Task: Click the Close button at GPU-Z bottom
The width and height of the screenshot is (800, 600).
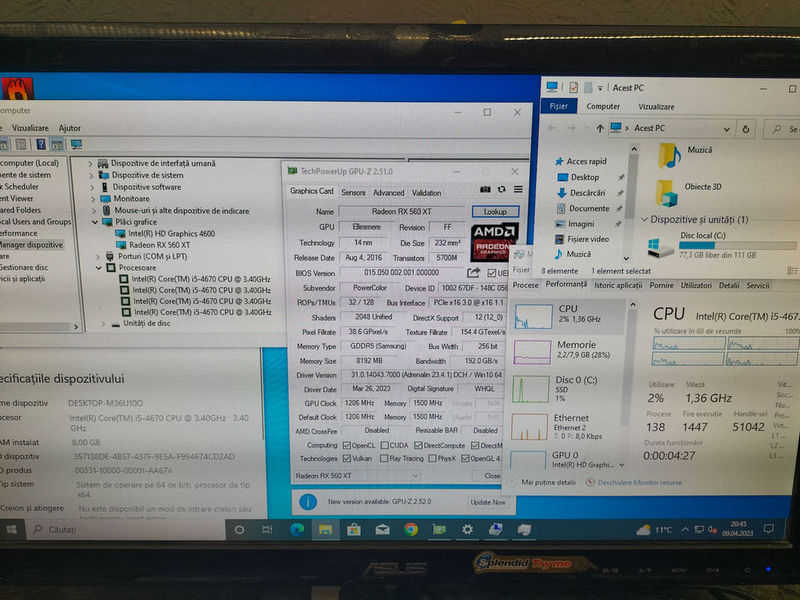Action: pos(492,476)
